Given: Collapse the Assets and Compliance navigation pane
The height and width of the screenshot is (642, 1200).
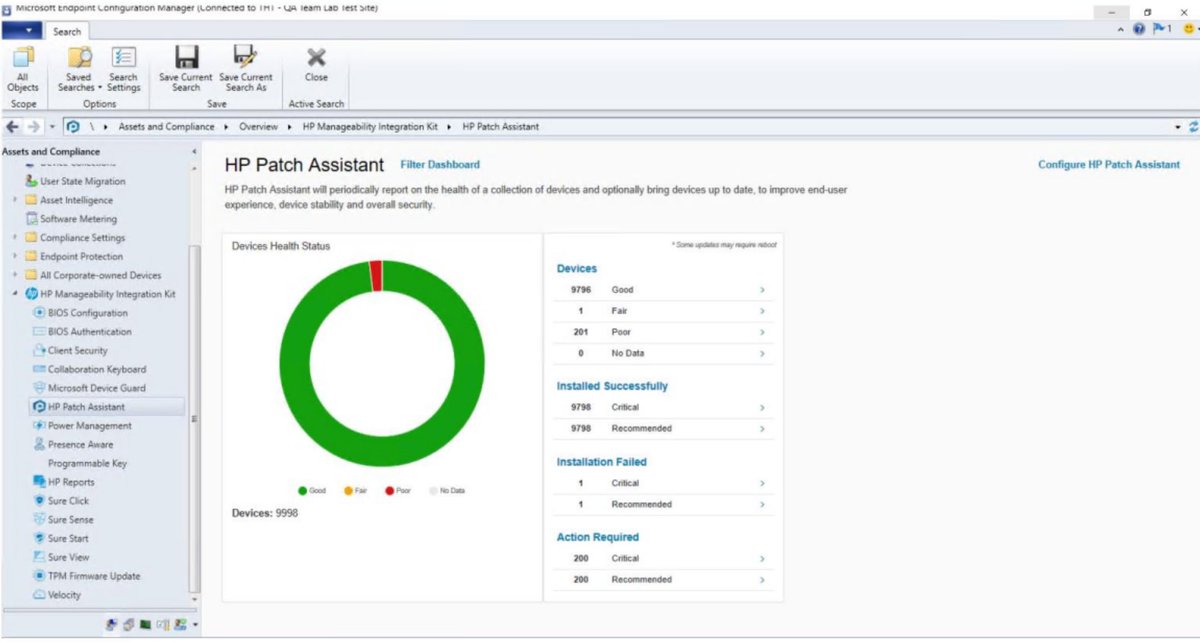Looking at the screenshot, I should (x=193, y=152).
